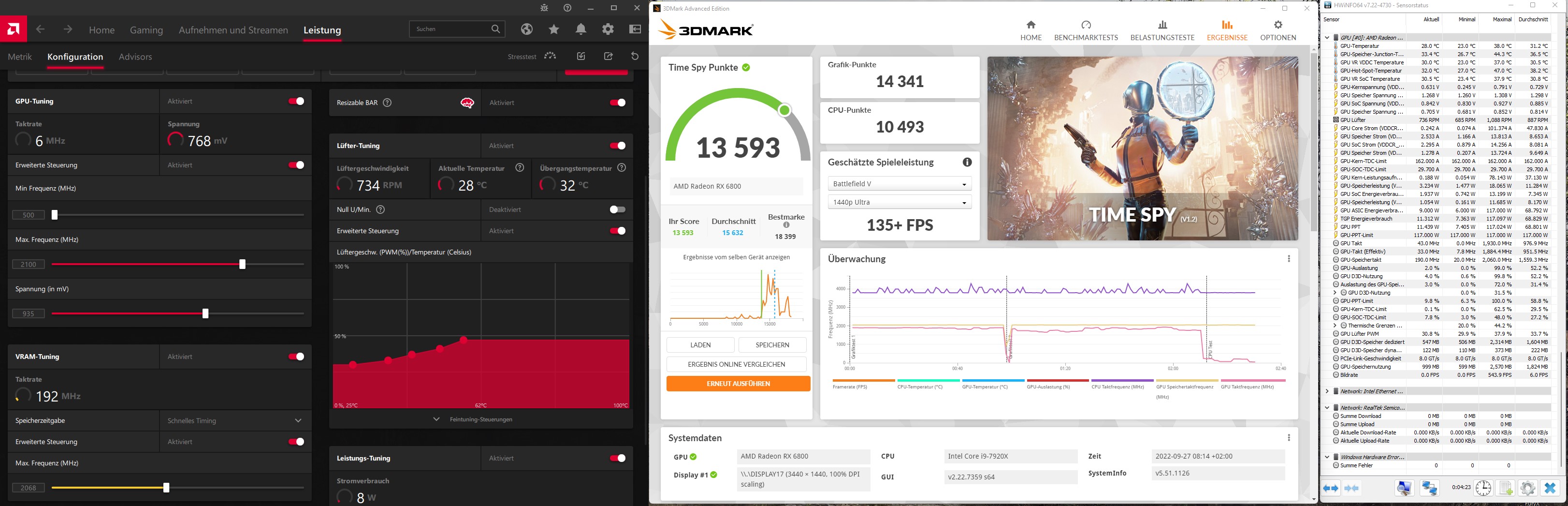1568x506 pixels.
Task: Close HWiNFO sensors with blue X button
Action: tap(1550, 488)
